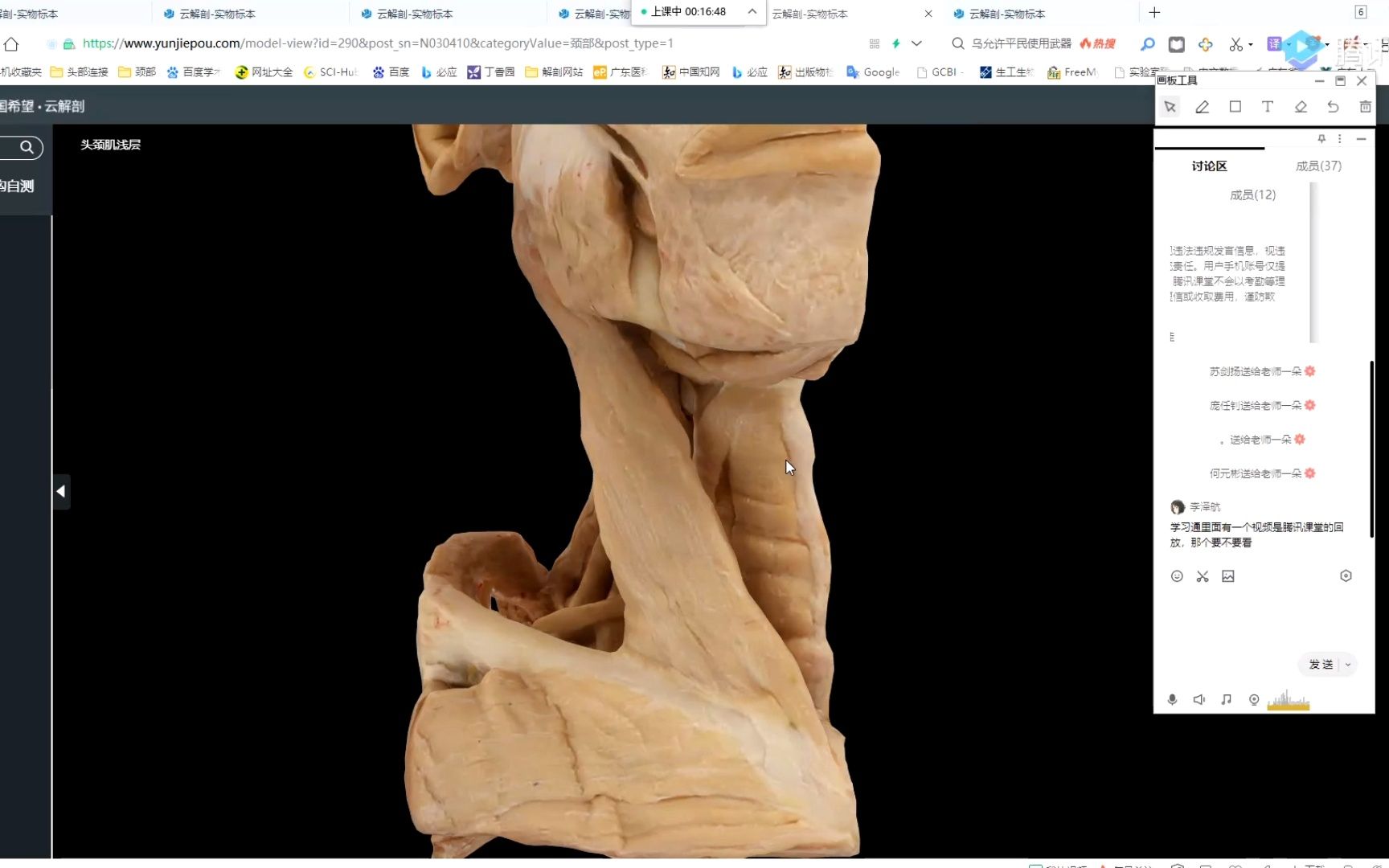The height and width of the screenshot is (868, 1389).
Task: Click the lightning speed-mode icon
Action: tap(895, 44)
